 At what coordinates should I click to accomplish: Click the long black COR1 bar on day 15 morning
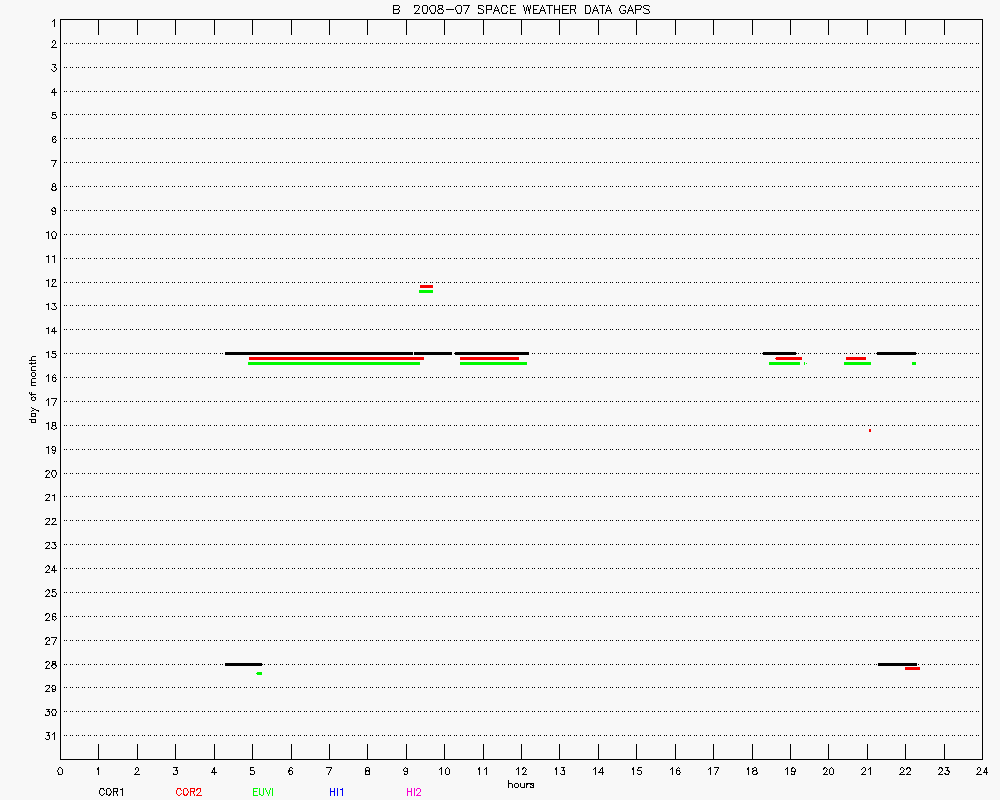(x=319, y=353)
